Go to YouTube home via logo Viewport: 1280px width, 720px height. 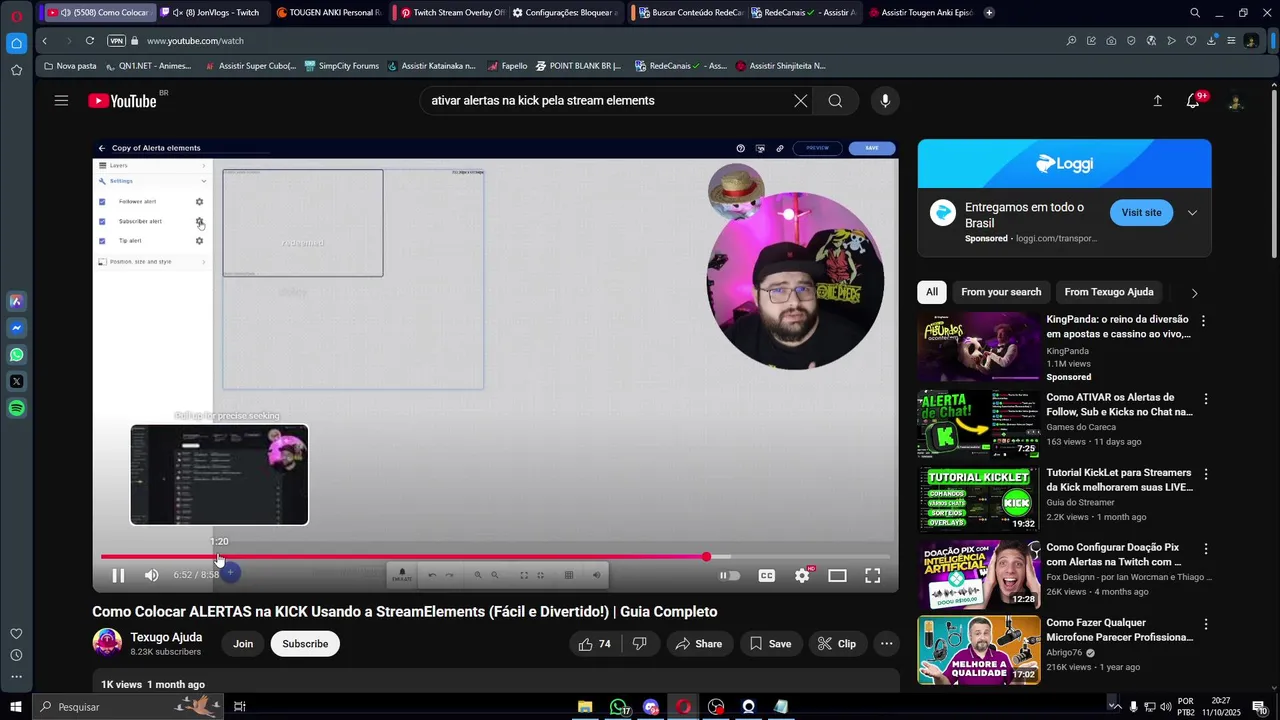(122, 100)
